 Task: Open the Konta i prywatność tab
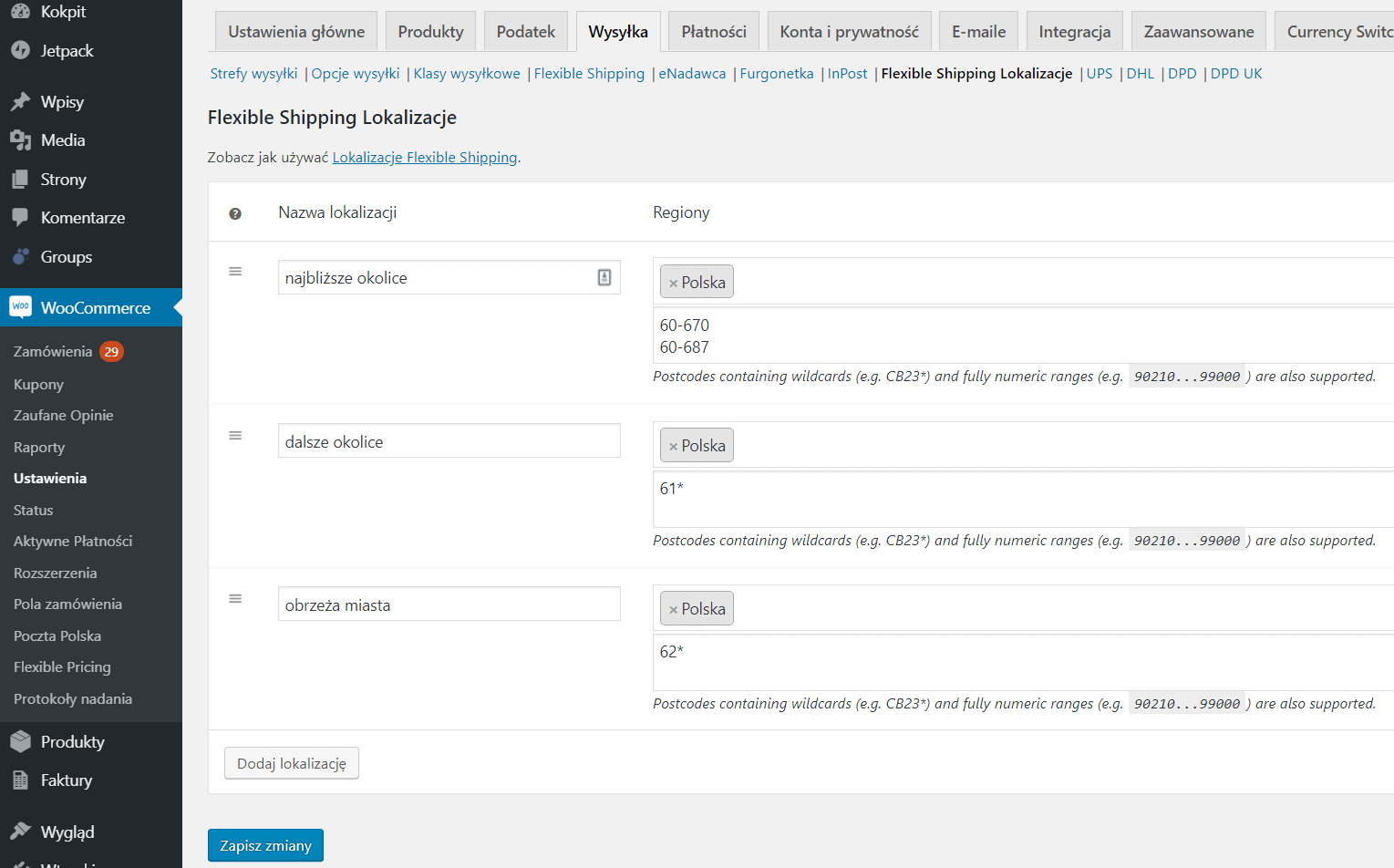(850, 32)
